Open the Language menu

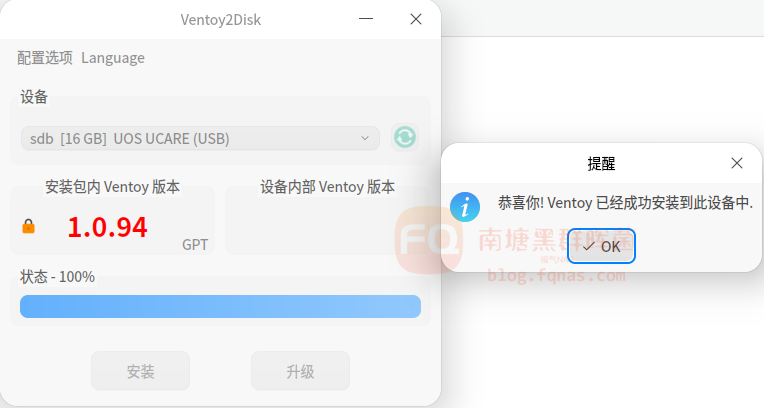(113, 58)
